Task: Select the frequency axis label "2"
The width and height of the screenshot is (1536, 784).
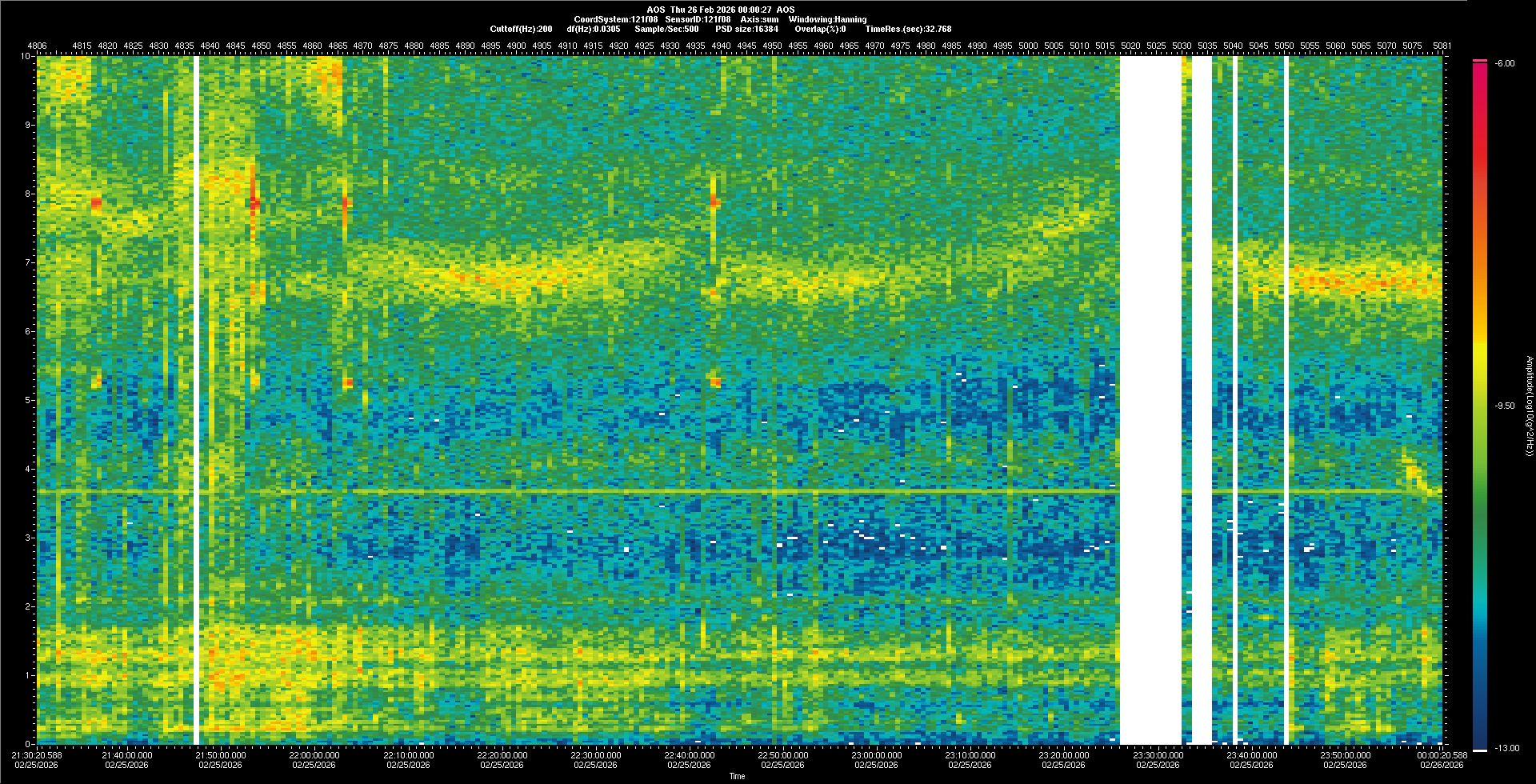Action: click(x=29, y=606)
